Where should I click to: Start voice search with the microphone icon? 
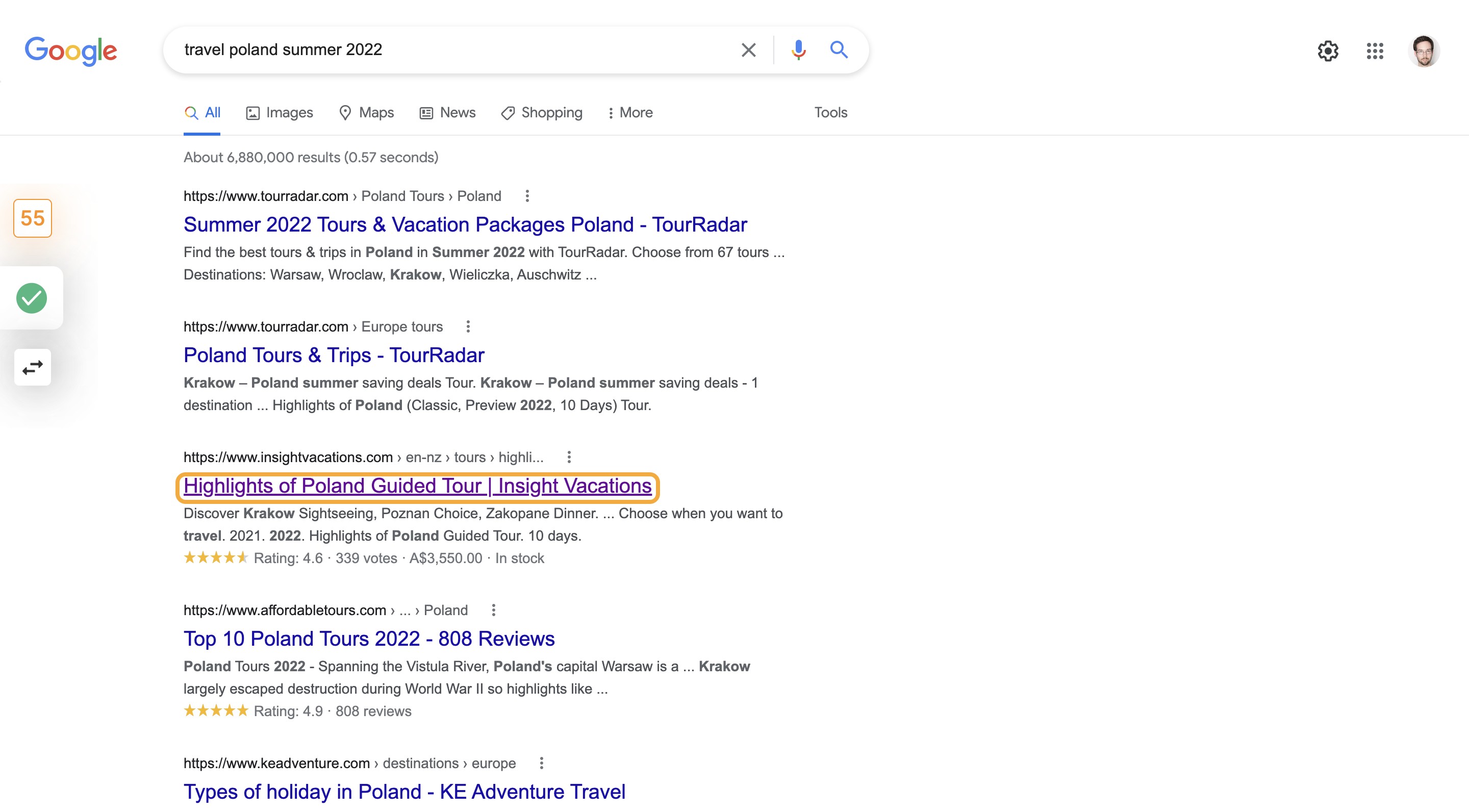[798, 50]
